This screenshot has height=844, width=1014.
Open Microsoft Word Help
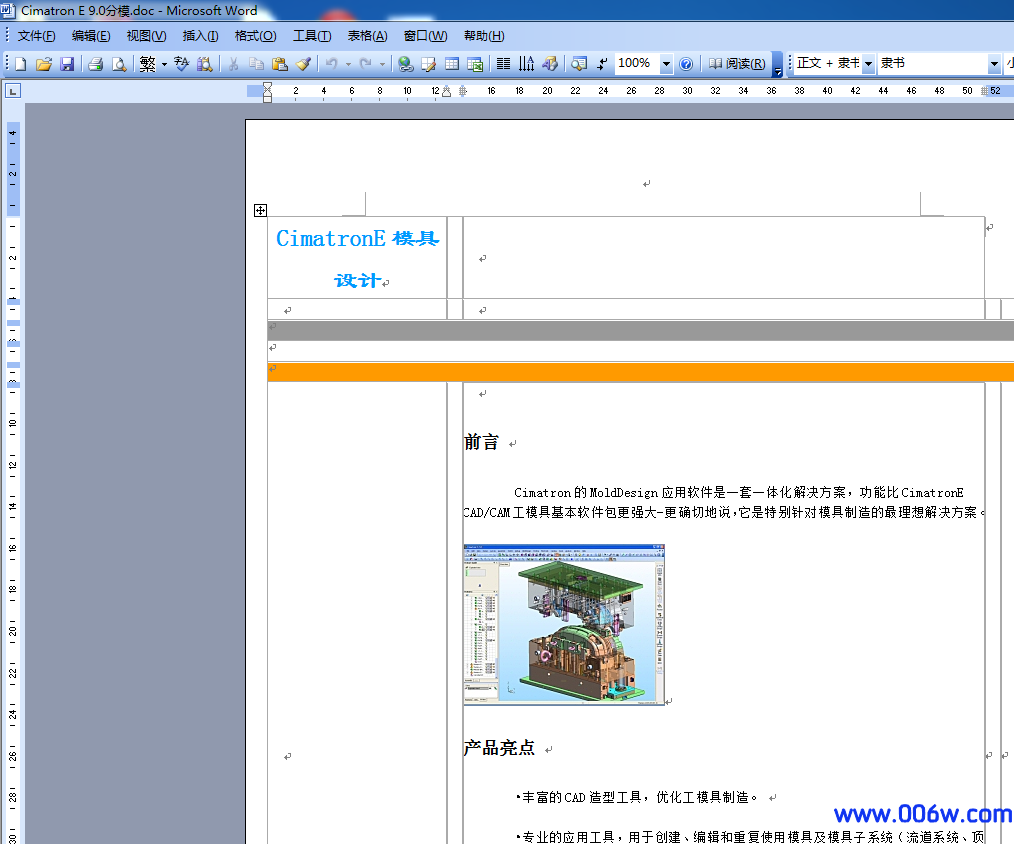coord(686,64)
